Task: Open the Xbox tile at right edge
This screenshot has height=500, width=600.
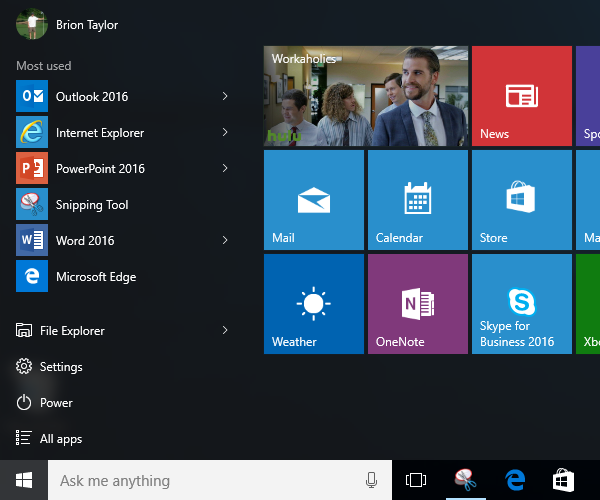Action: tap(588, 304)
